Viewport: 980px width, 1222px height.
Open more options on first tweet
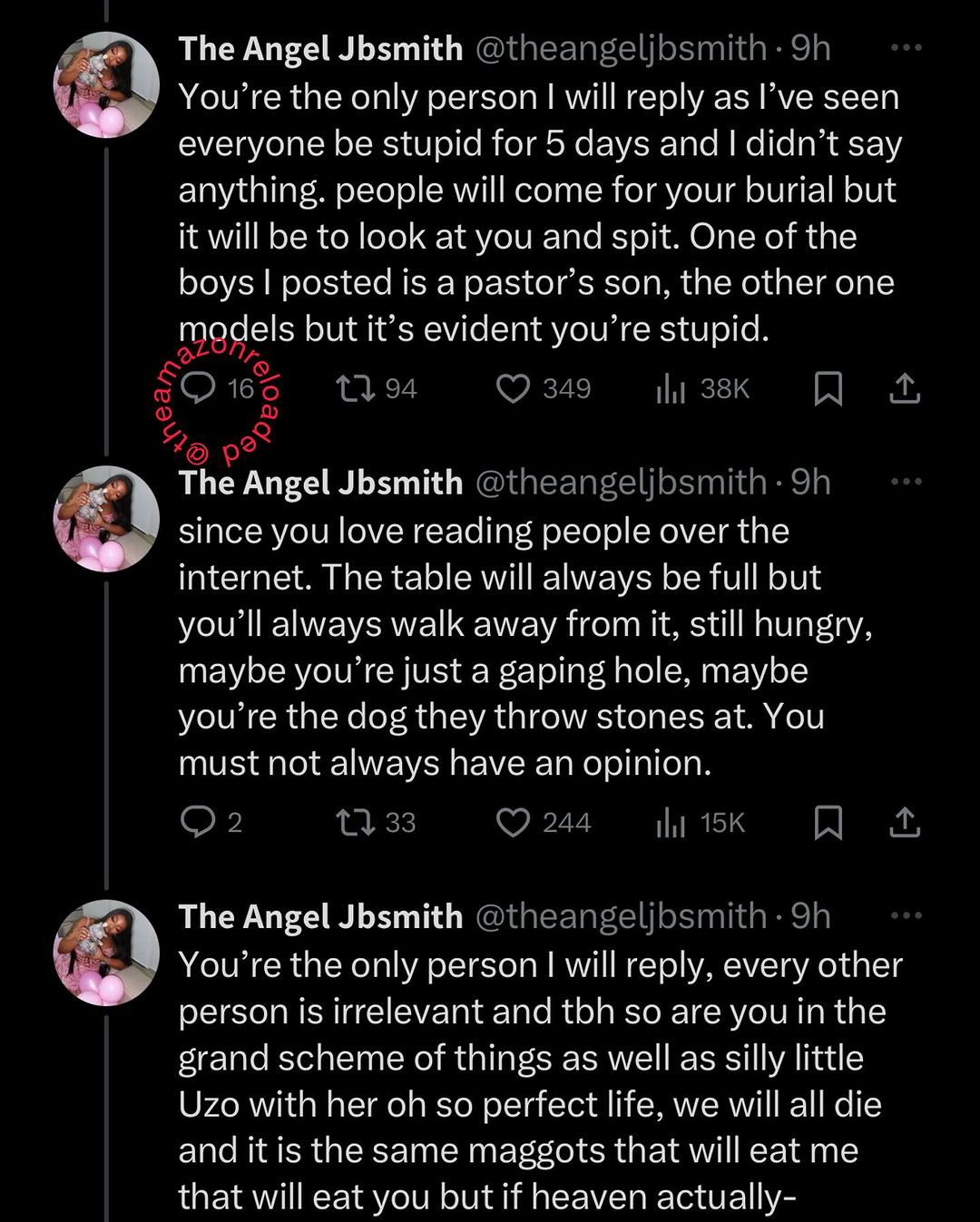pos(906,48)
